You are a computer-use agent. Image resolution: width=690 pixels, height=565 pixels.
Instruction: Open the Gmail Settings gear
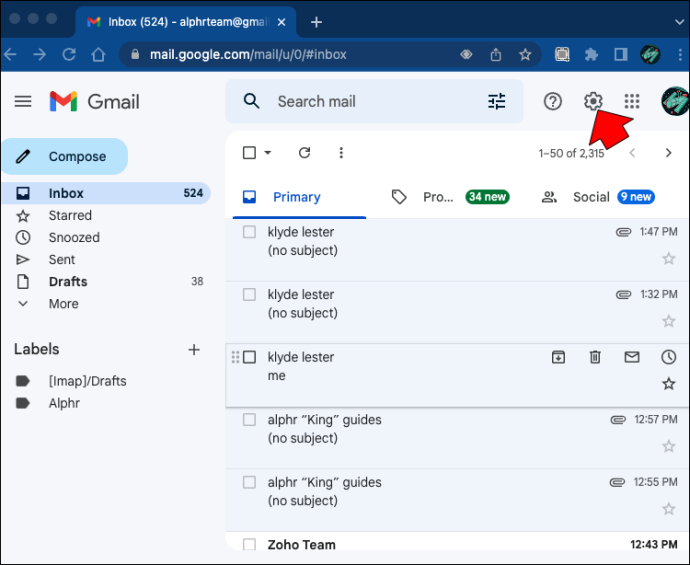pyautogui.click(x=593, y=102)
